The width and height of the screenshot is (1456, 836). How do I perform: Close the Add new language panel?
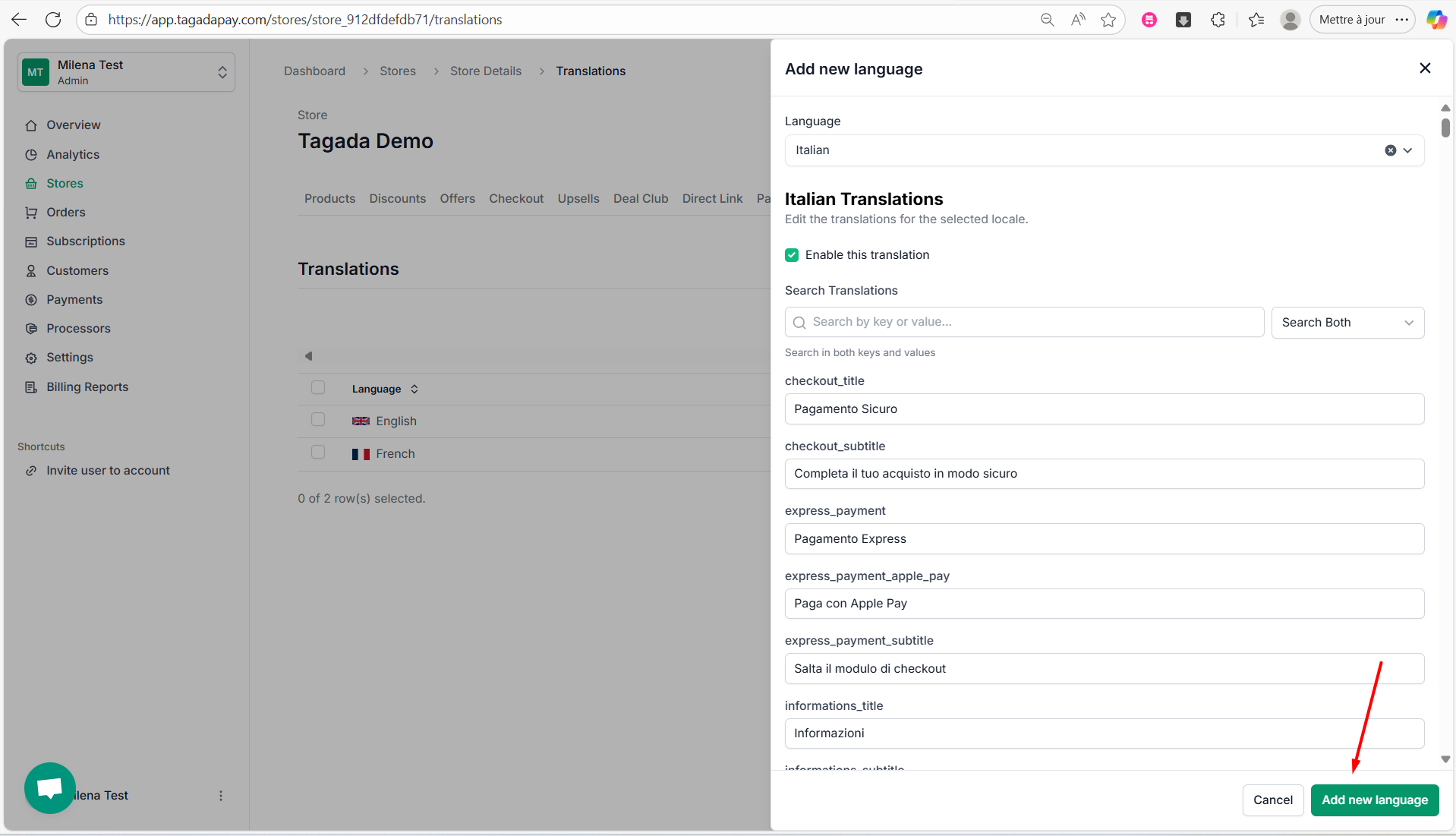coord(1425,68)
